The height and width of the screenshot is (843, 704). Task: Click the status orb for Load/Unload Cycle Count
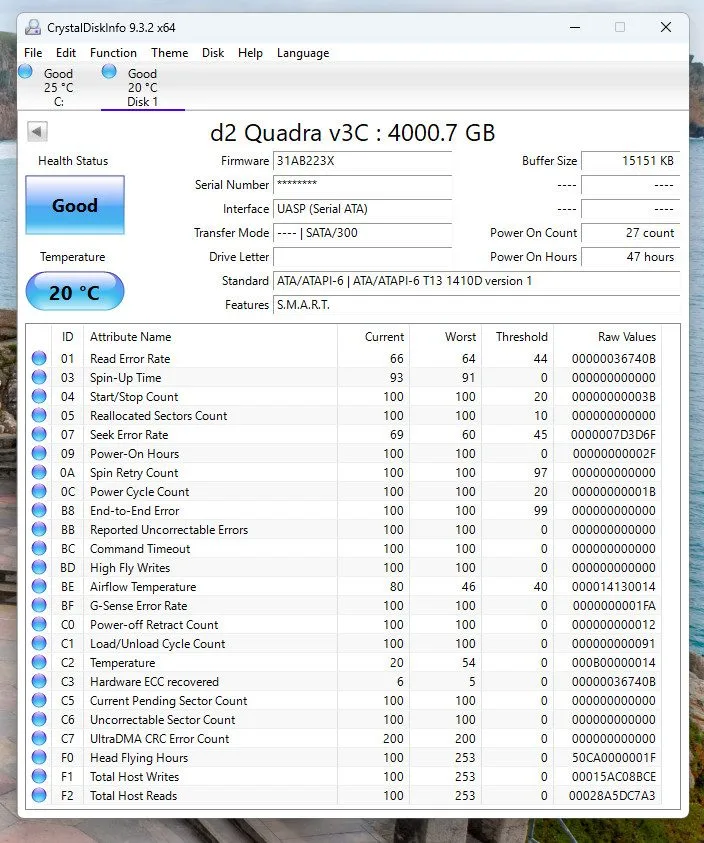pyautogui.click(x=39, y=643)
